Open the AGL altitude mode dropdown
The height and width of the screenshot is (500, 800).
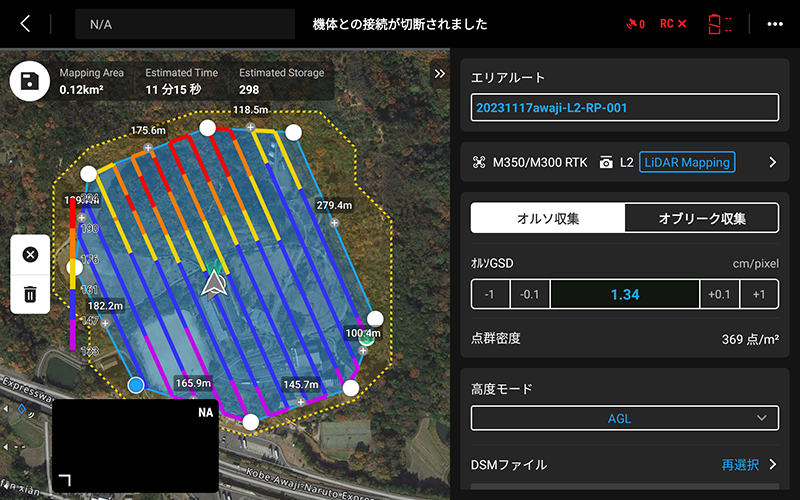click(x=624, y=418)
